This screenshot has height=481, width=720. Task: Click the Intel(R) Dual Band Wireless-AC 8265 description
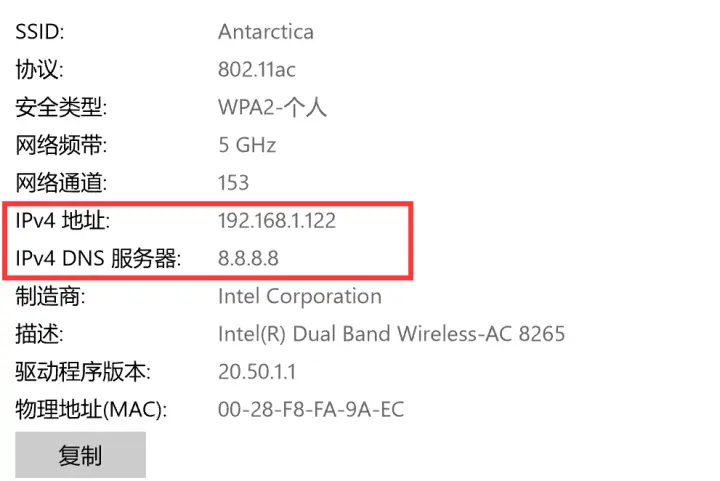pyautogui.click(x=391, y=334)
